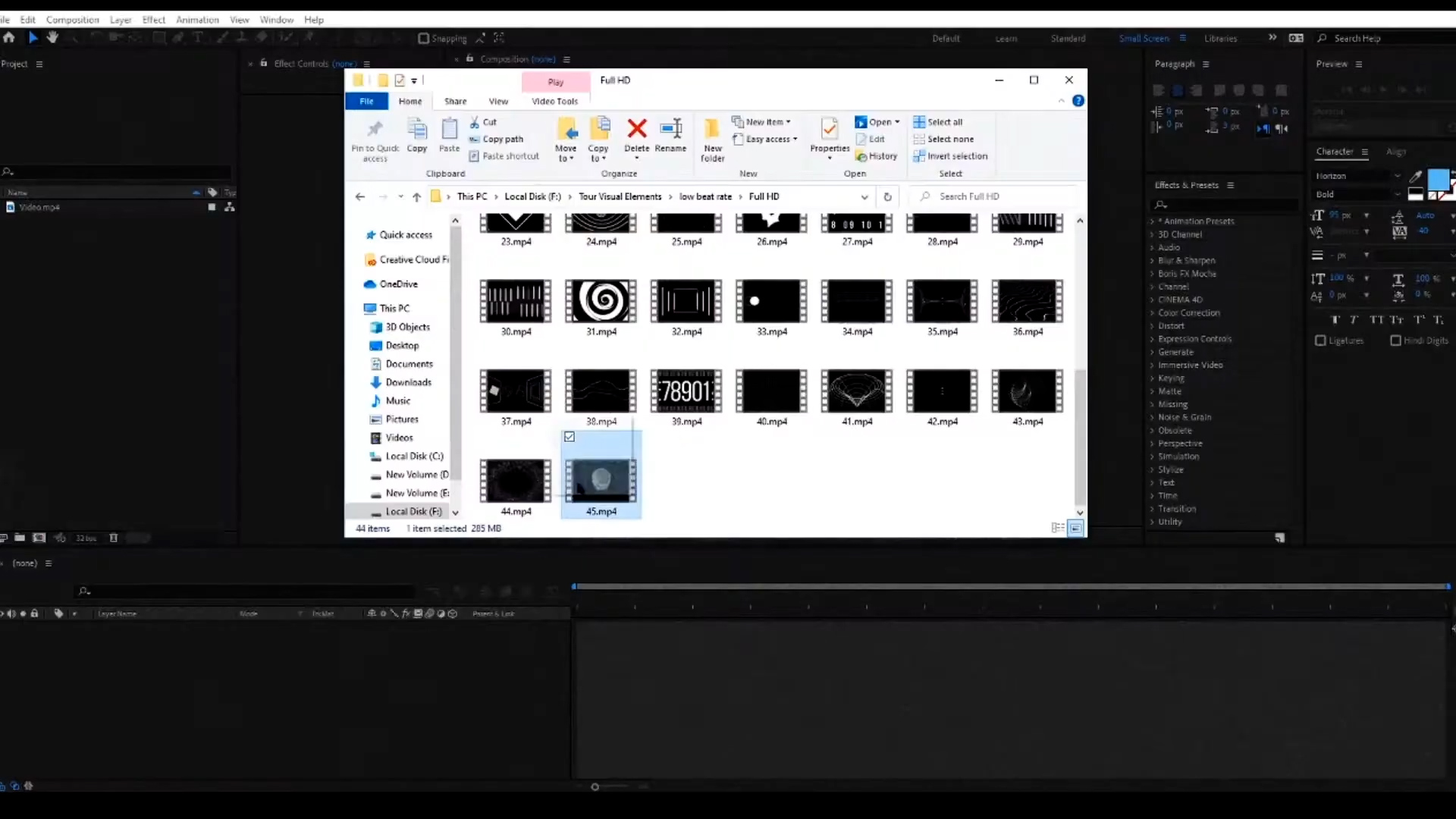Open the address bar history dropdown
1456x819 pixels.
(x=864, y=197)
